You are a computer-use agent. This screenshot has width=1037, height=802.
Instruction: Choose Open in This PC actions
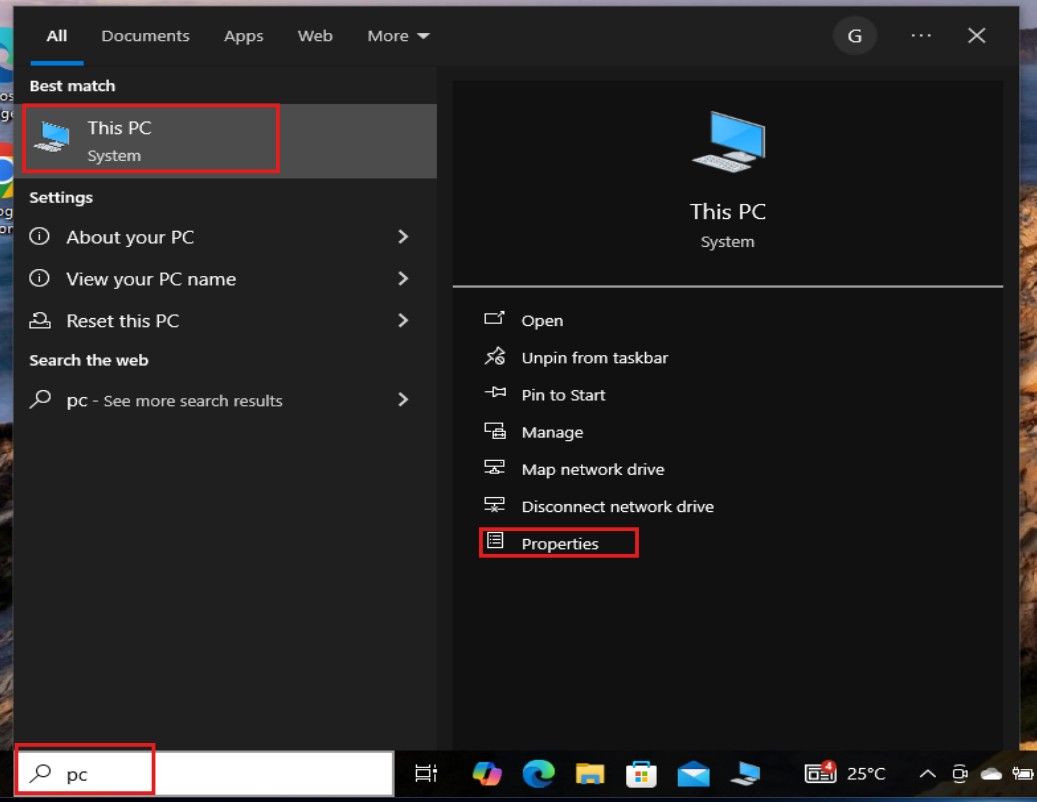[x=542, y=321]
